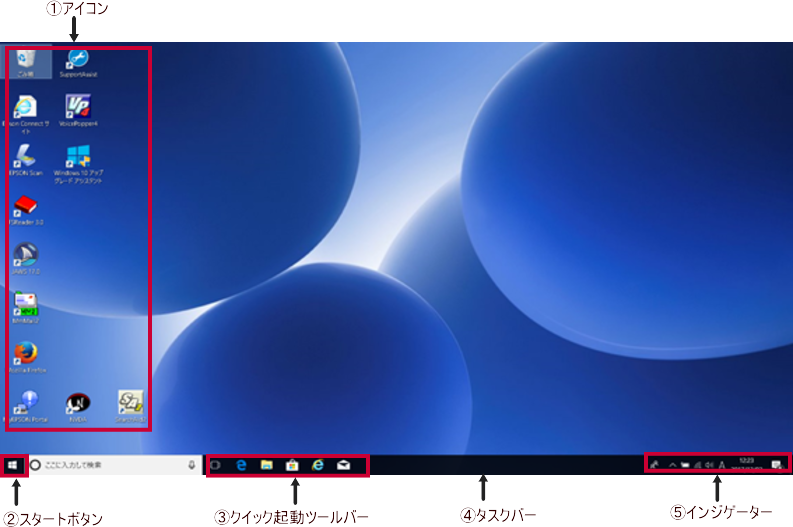This screenshot has height=527, width=793.
Task: Open the Mail app from the taskbar
Action: pyautogui.click(x=343, y=465)
